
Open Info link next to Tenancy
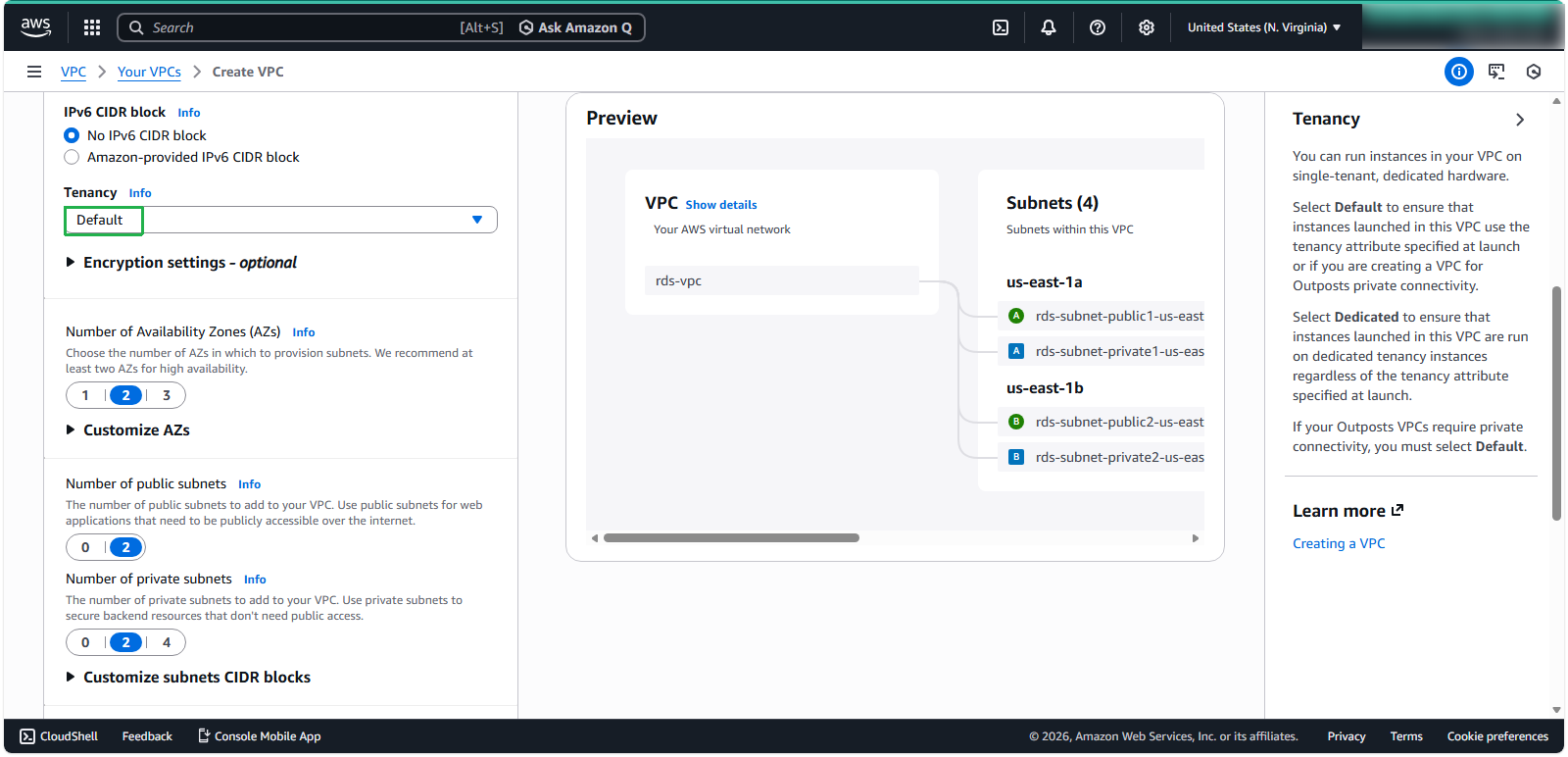point(140,193)
